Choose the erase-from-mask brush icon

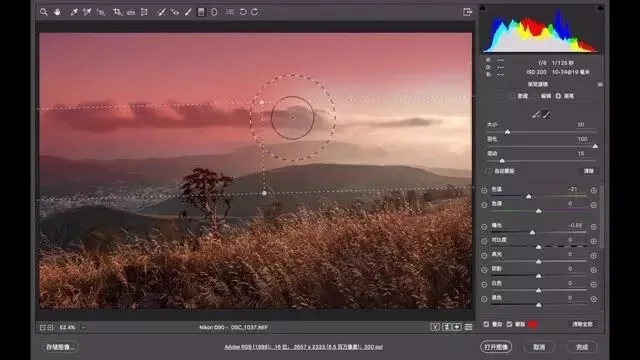[547, 115]
